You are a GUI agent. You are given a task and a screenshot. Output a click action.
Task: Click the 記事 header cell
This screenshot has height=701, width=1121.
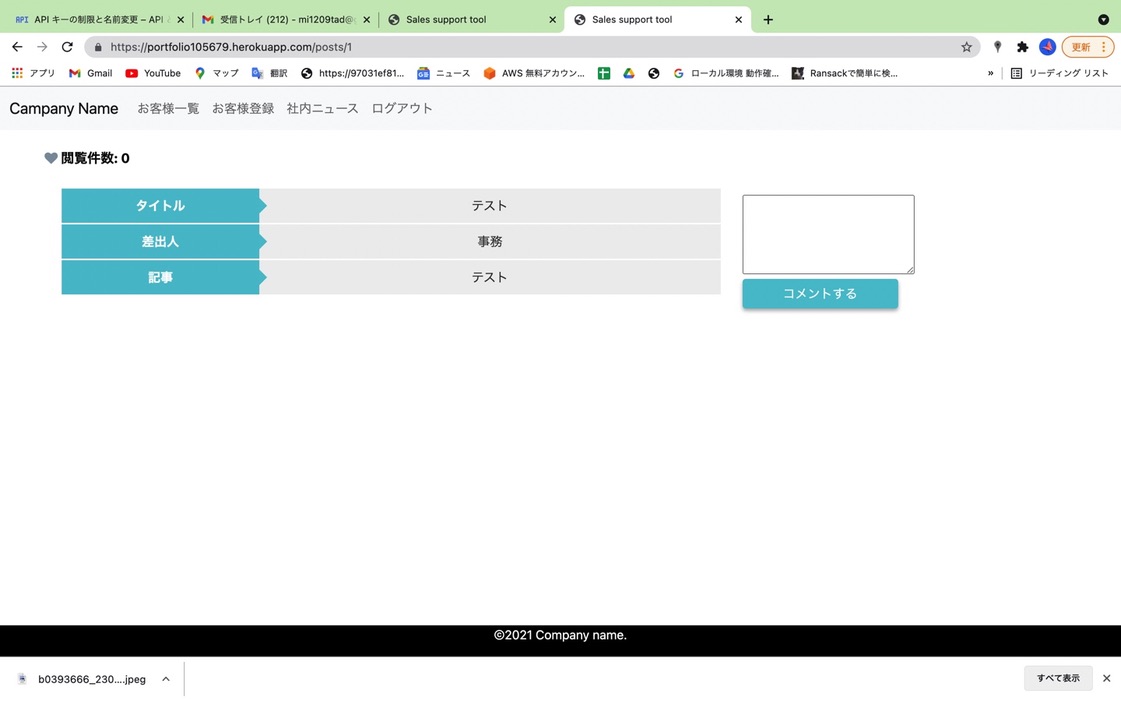(160, 277)
